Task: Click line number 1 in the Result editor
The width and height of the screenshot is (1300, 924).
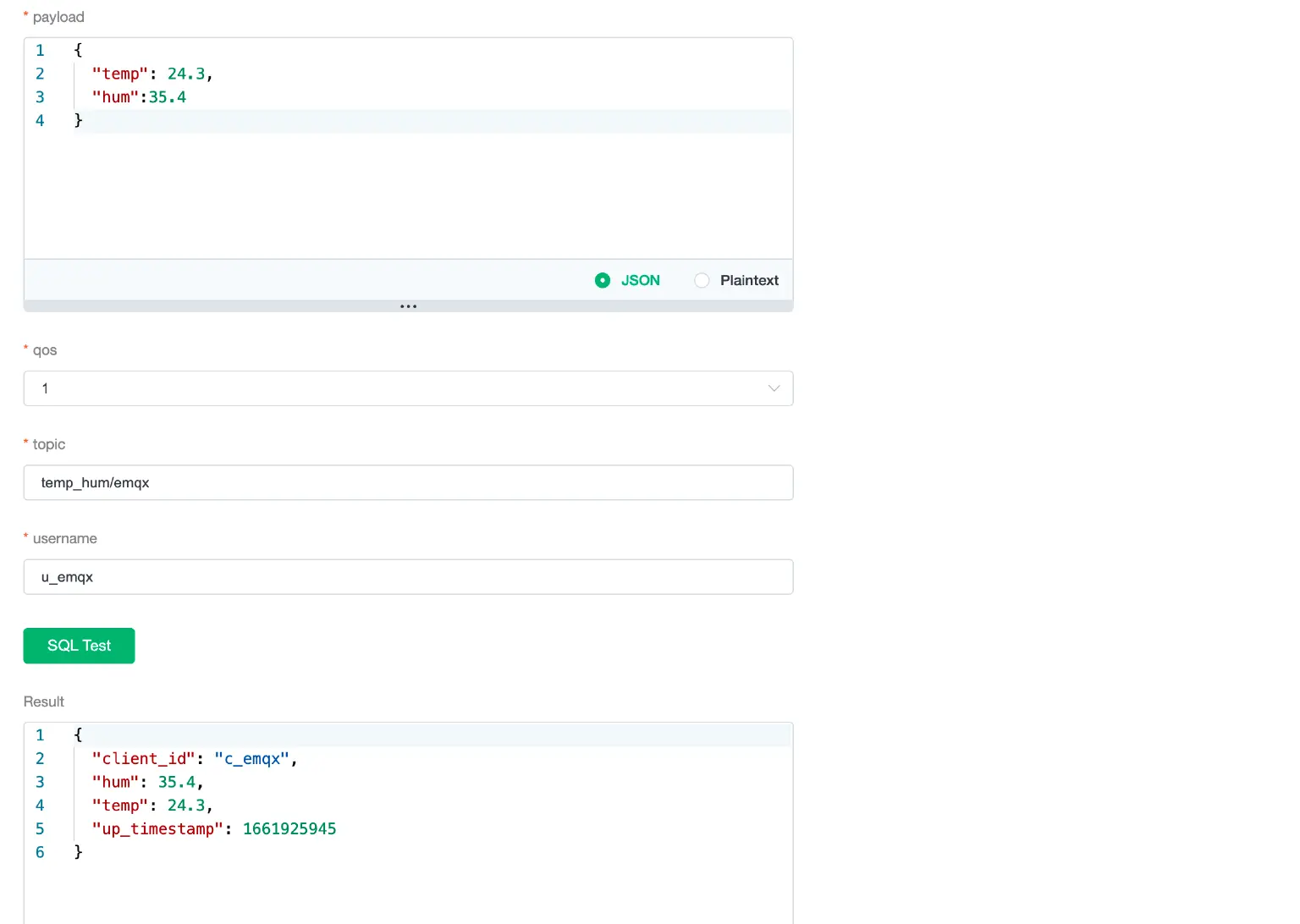Action: [x=39, y=734]
